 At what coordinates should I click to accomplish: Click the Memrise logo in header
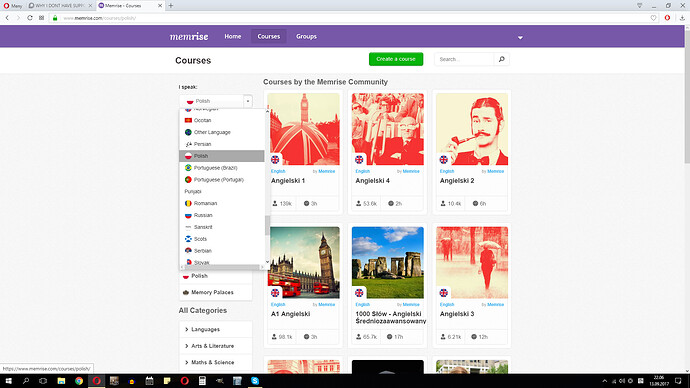click(189, 37)
